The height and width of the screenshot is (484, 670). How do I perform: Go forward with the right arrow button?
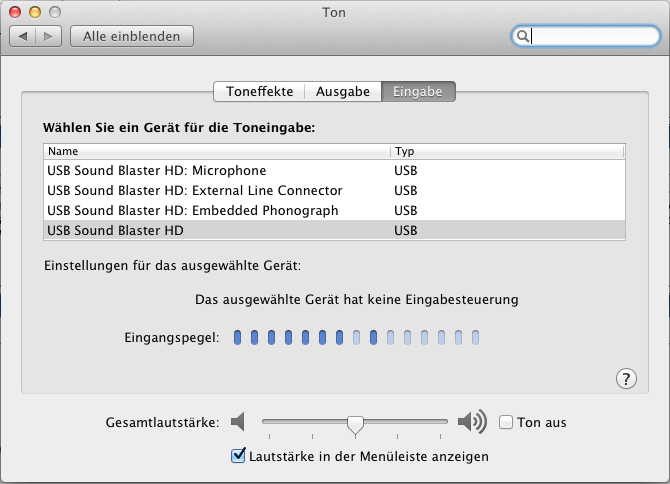tap(48, 36)
